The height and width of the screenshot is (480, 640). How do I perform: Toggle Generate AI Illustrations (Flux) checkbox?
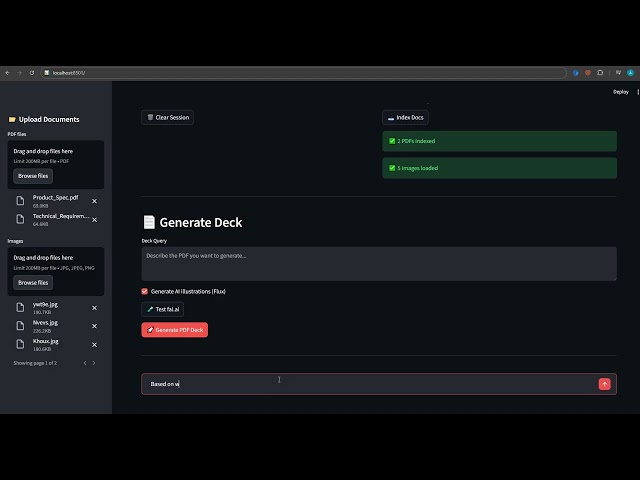144,291
